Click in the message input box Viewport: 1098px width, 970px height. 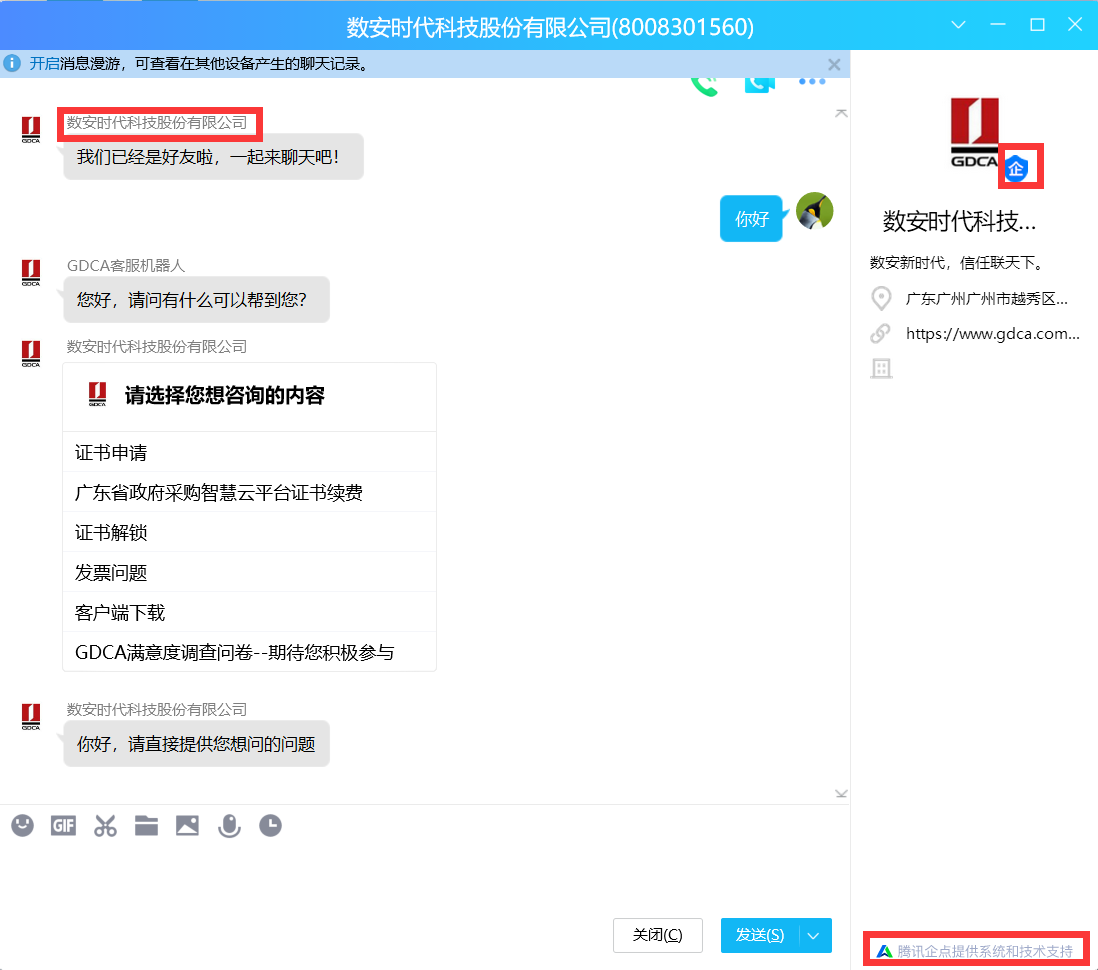pos(424,879)
